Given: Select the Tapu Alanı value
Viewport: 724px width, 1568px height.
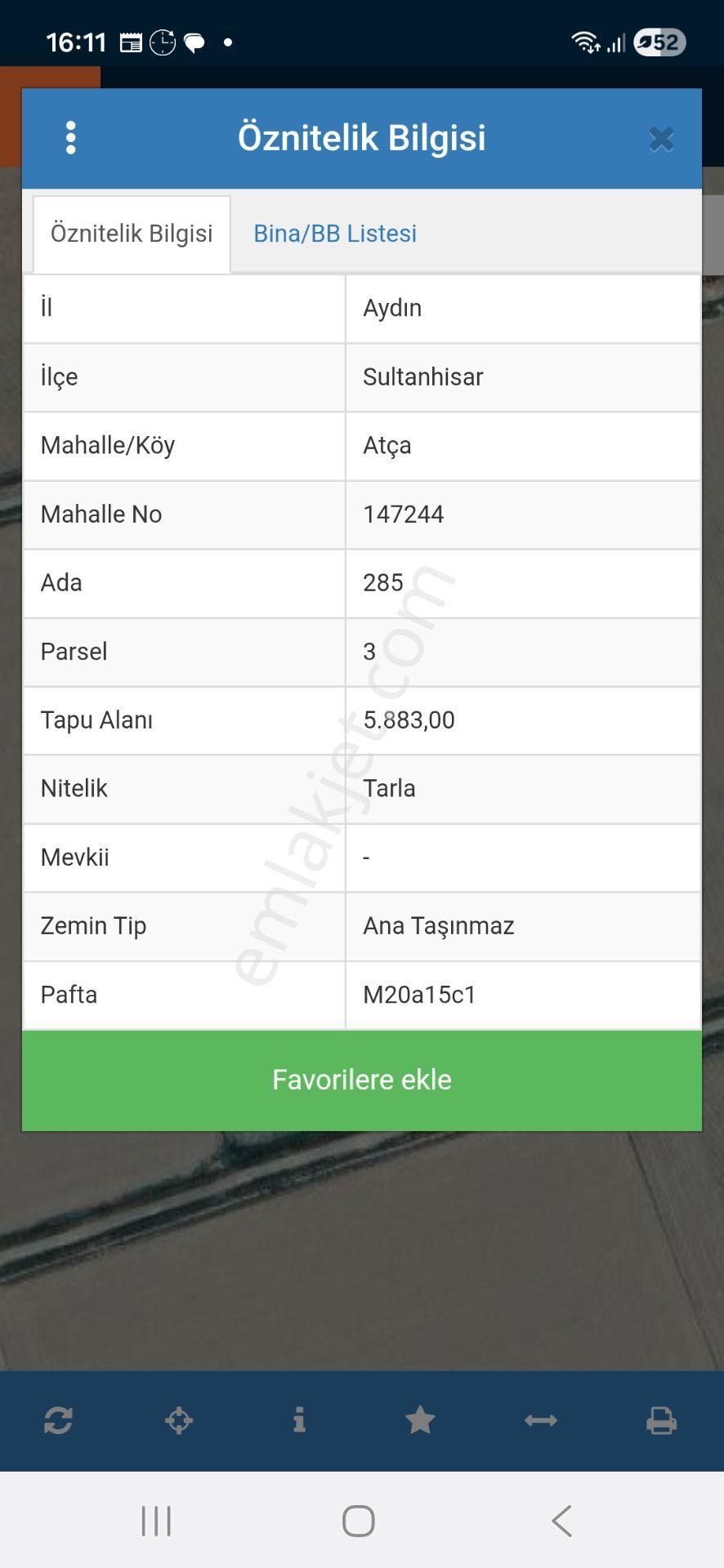Looking at the screenshot, I should point(410,720).
